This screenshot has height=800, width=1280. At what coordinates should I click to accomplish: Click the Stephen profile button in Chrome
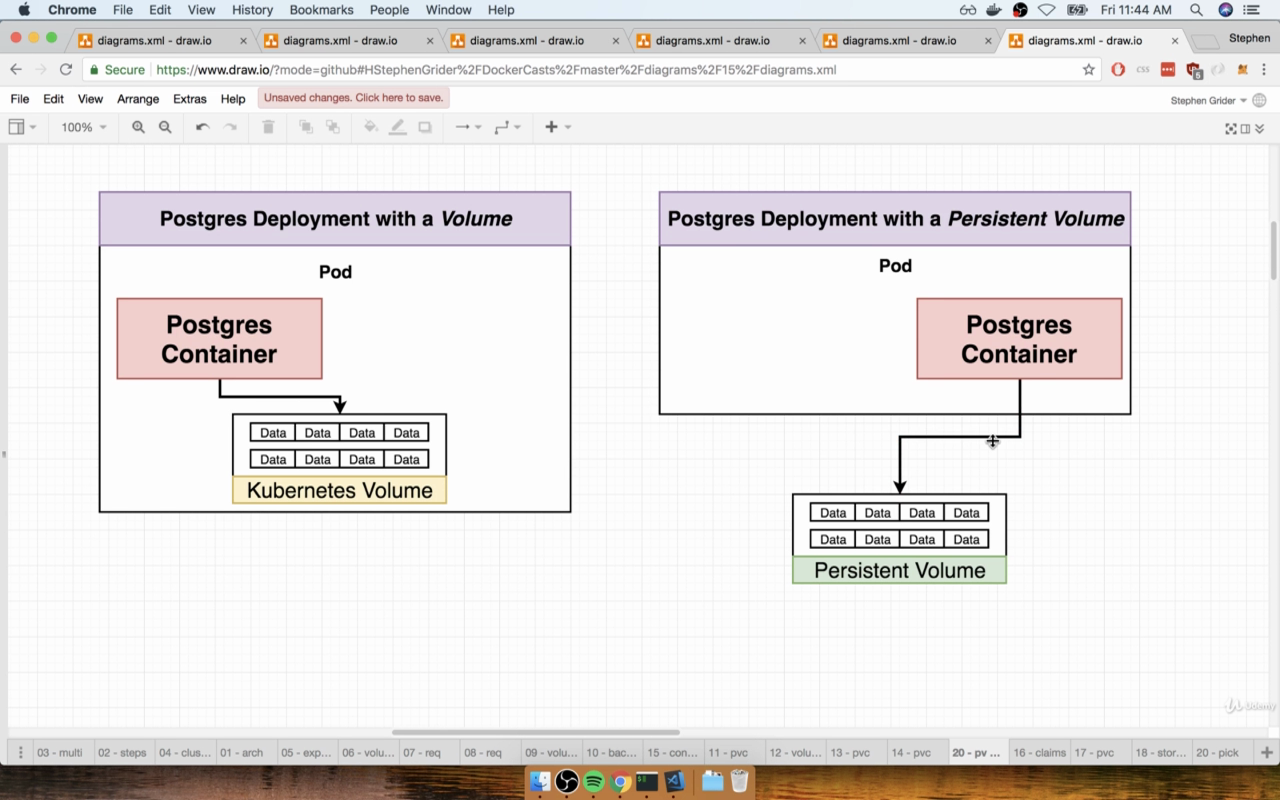pyautogui.click(x=1249, y=38)
